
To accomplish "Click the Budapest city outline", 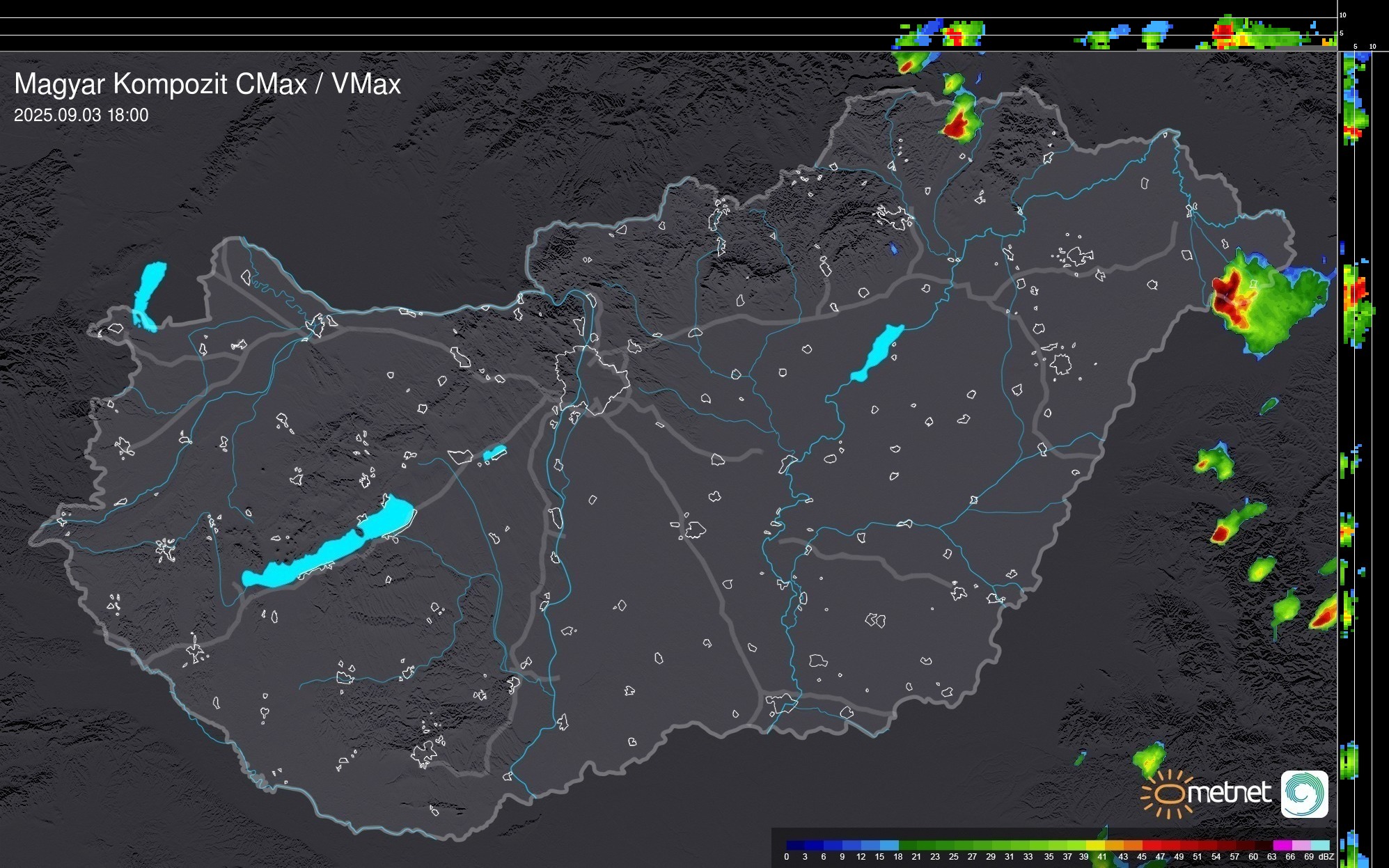I will click(x=592, y=379).
